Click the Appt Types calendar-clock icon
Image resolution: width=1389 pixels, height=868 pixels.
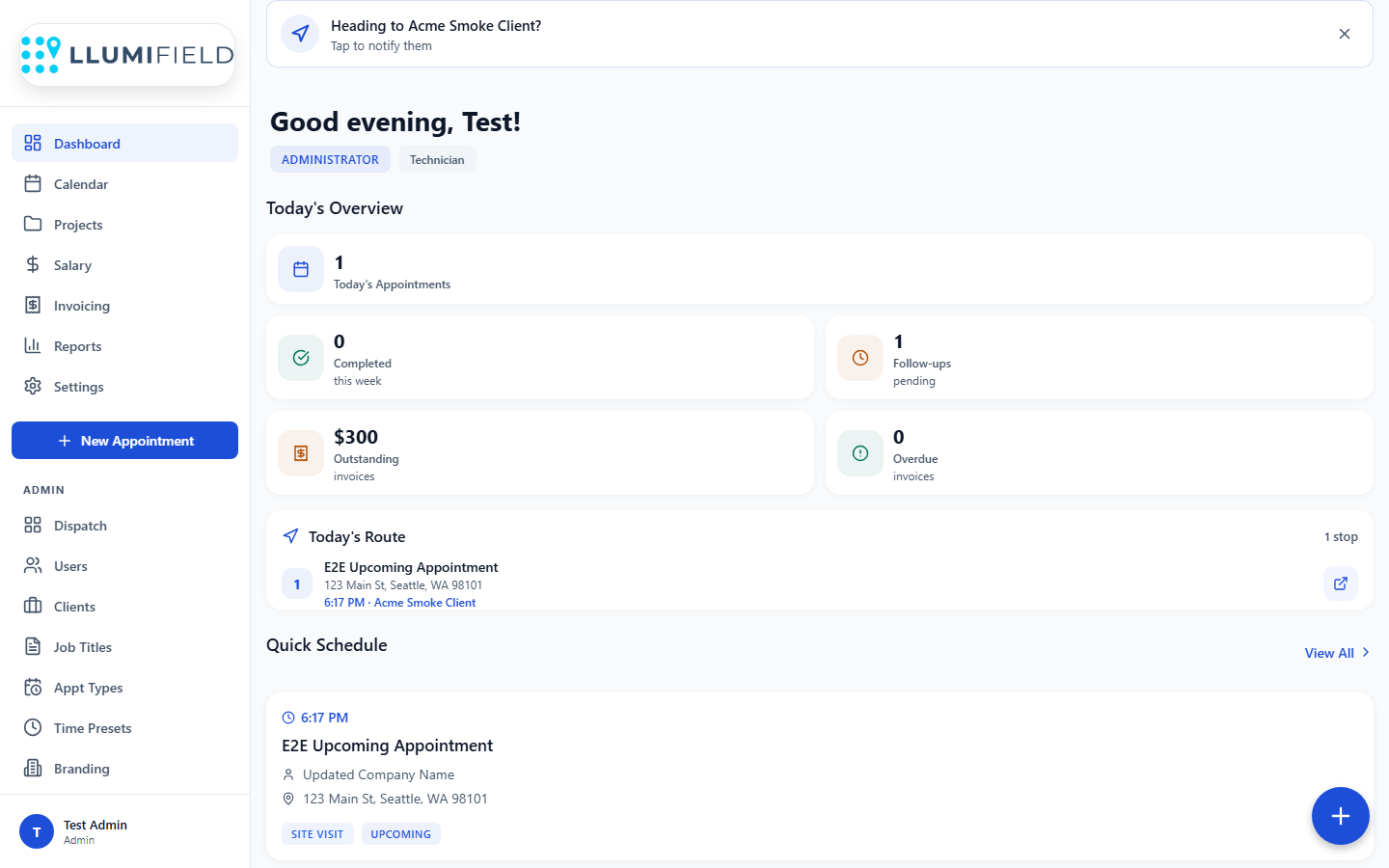coord(33,687)
